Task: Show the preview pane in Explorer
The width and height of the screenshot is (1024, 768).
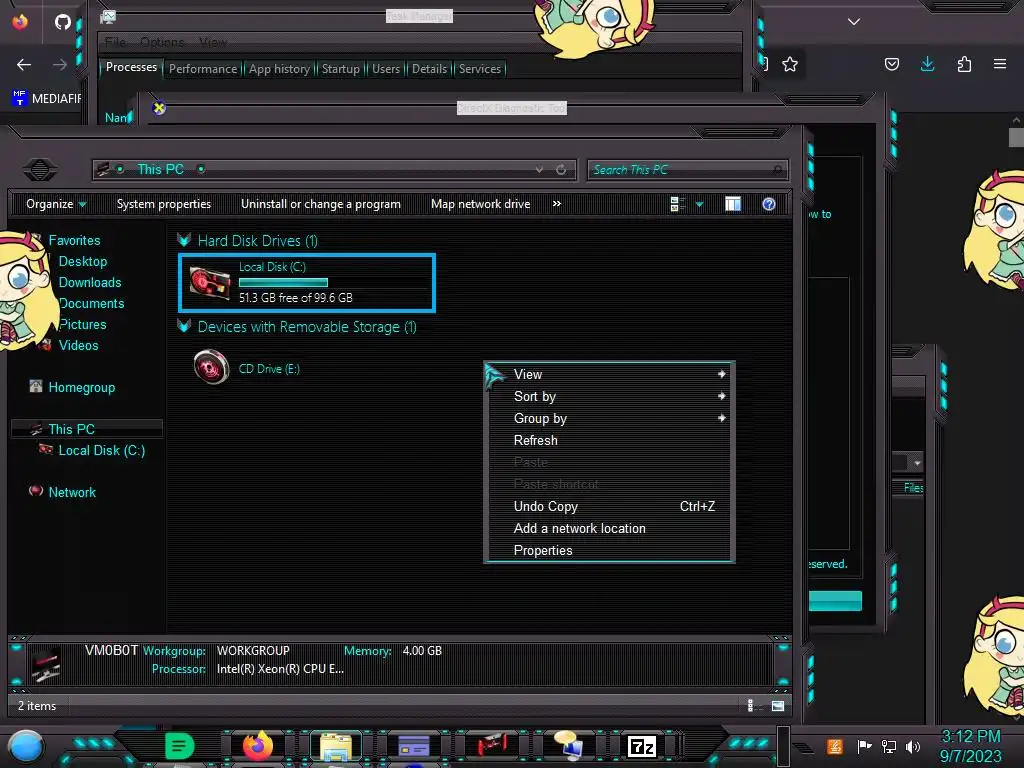Action: pyautogui.click(x=733, y=204)
